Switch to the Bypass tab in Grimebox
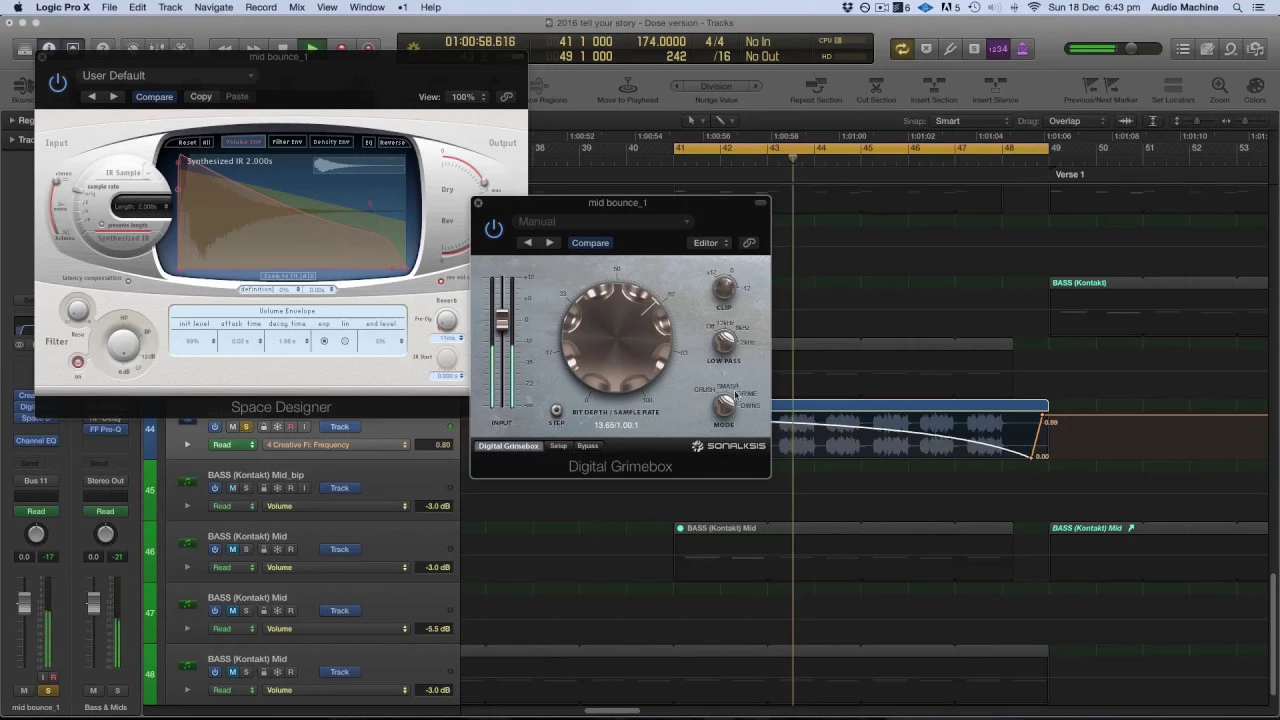 (588, 446)
